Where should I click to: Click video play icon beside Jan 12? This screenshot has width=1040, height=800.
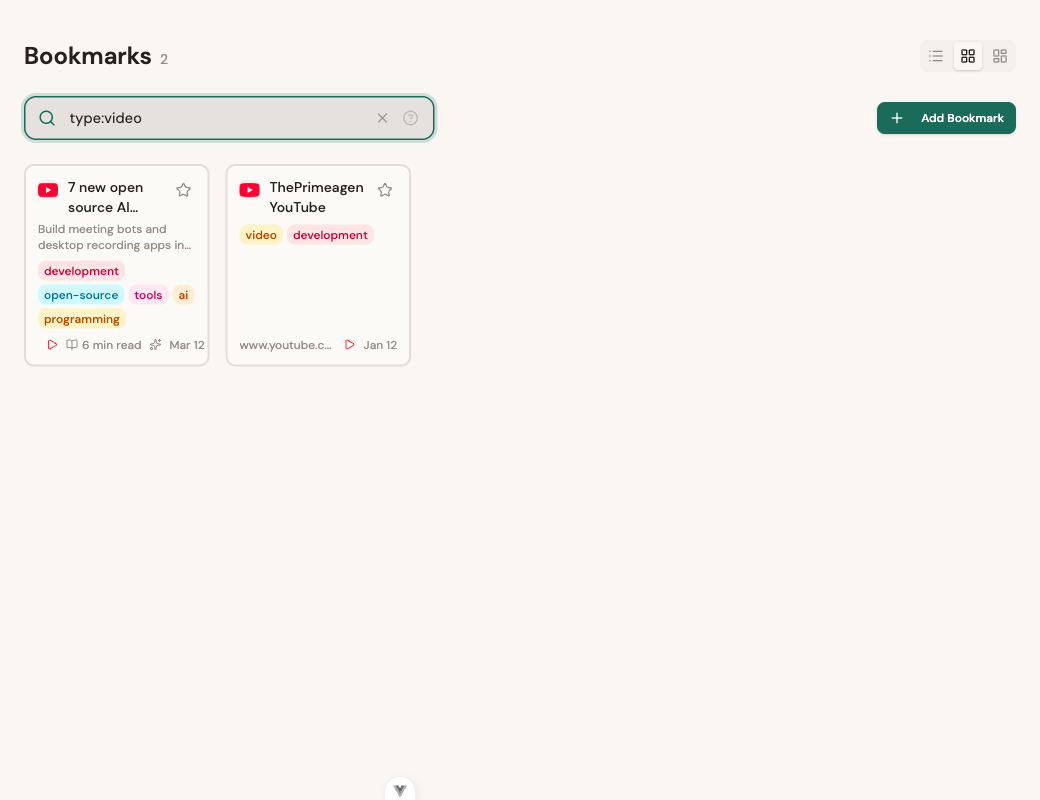[350, 345]
